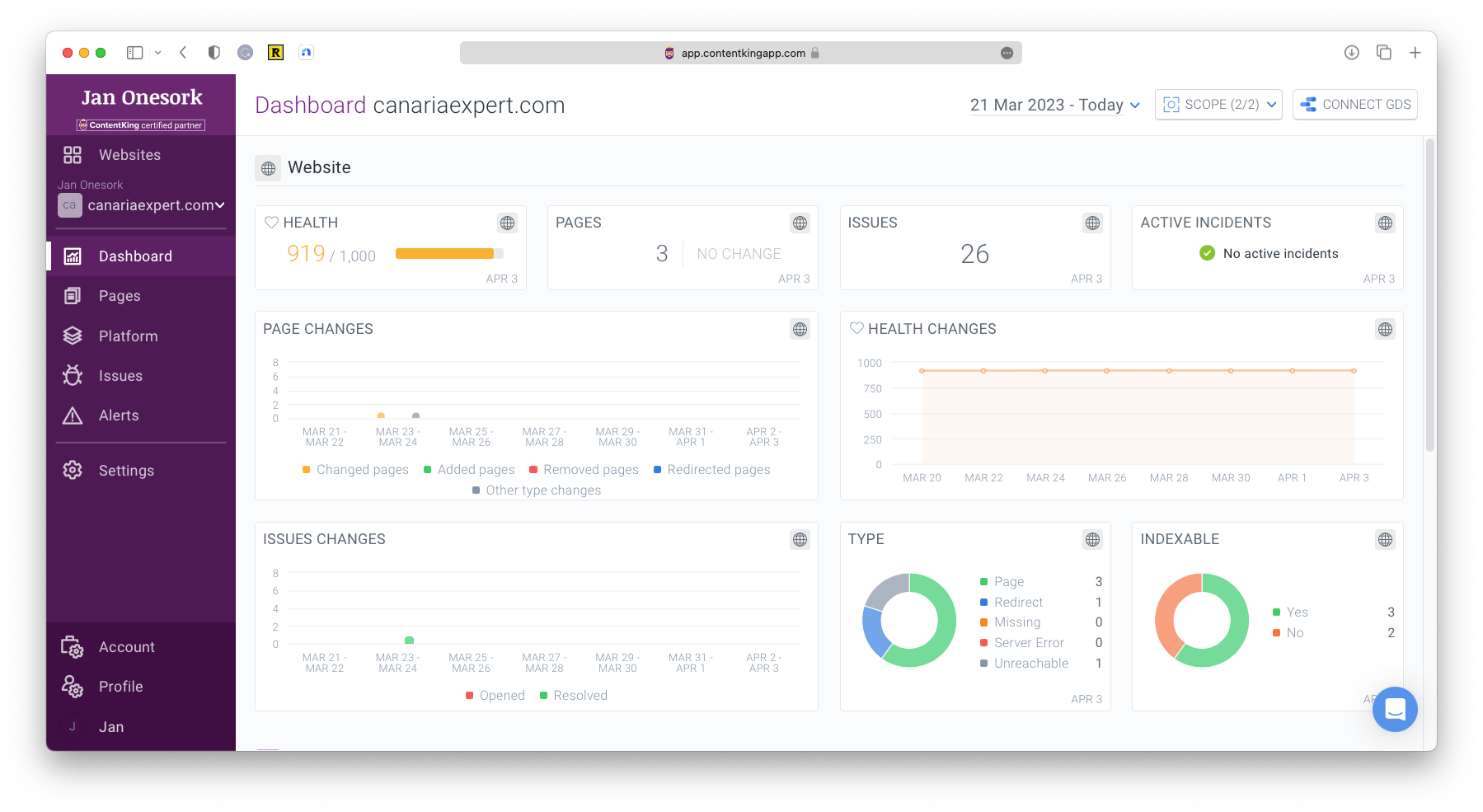The image size is (1483, 812).
Task: Click globe icon on PAGE CHANGES card
Action: [800, 329]
